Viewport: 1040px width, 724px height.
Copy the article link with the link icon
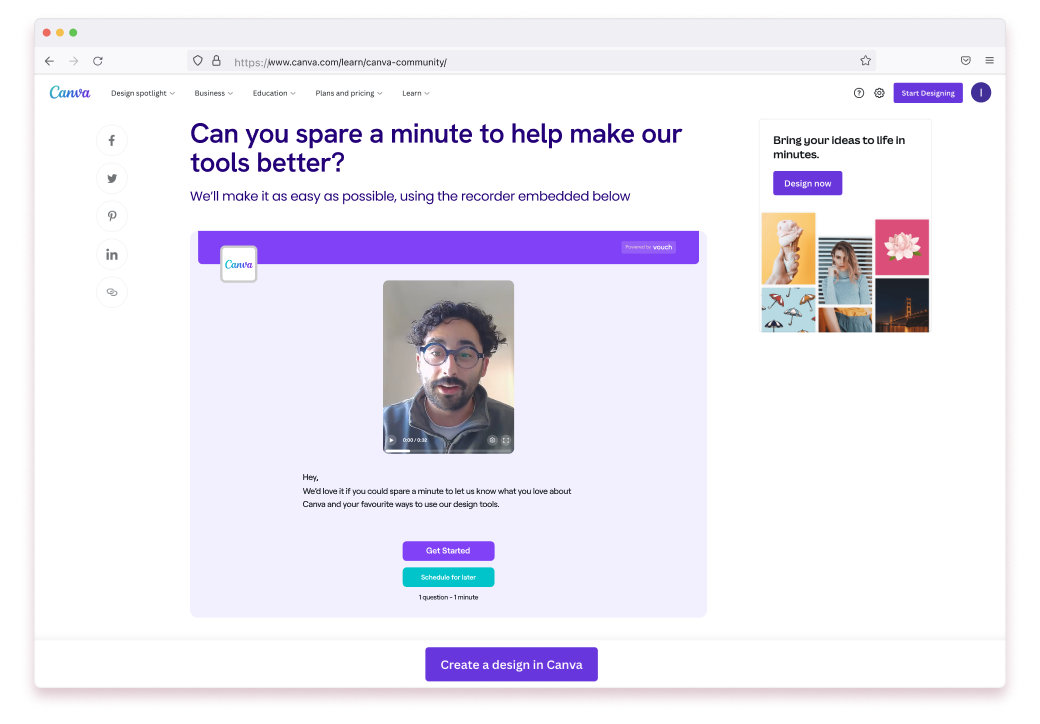coord(112,292)
